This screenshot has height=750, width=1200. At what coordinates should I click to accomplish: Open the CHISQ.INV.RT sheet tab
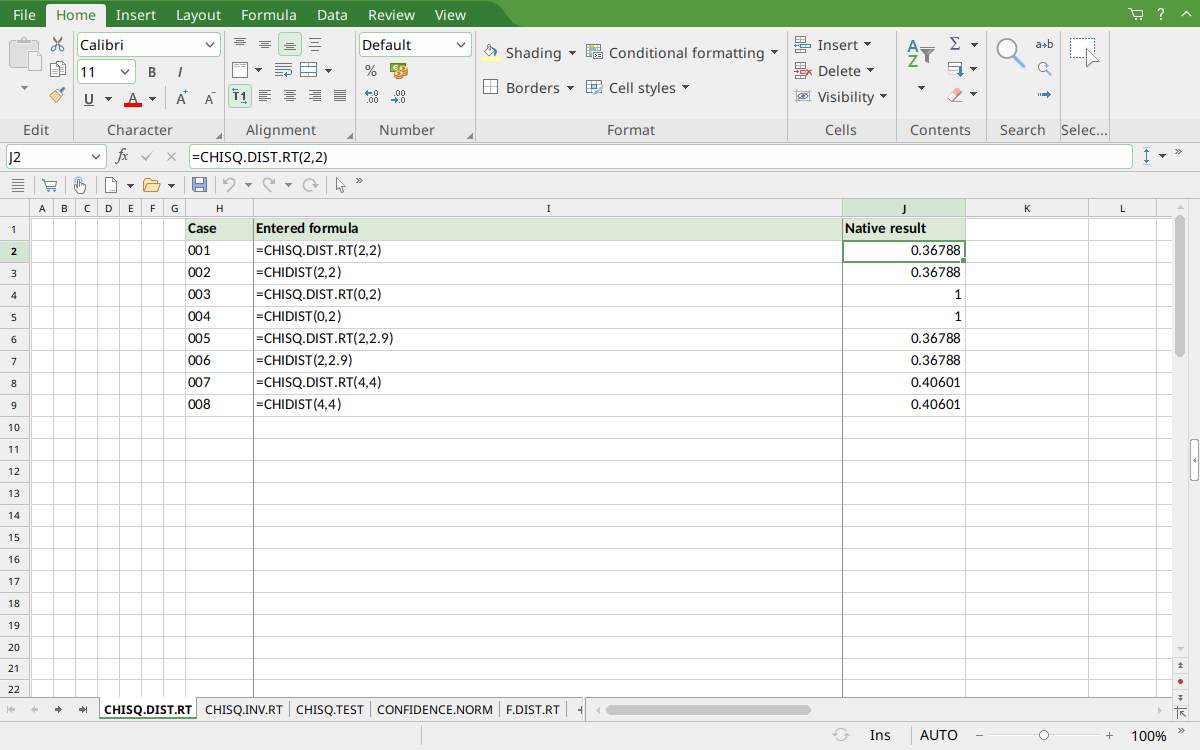(244, 710)
